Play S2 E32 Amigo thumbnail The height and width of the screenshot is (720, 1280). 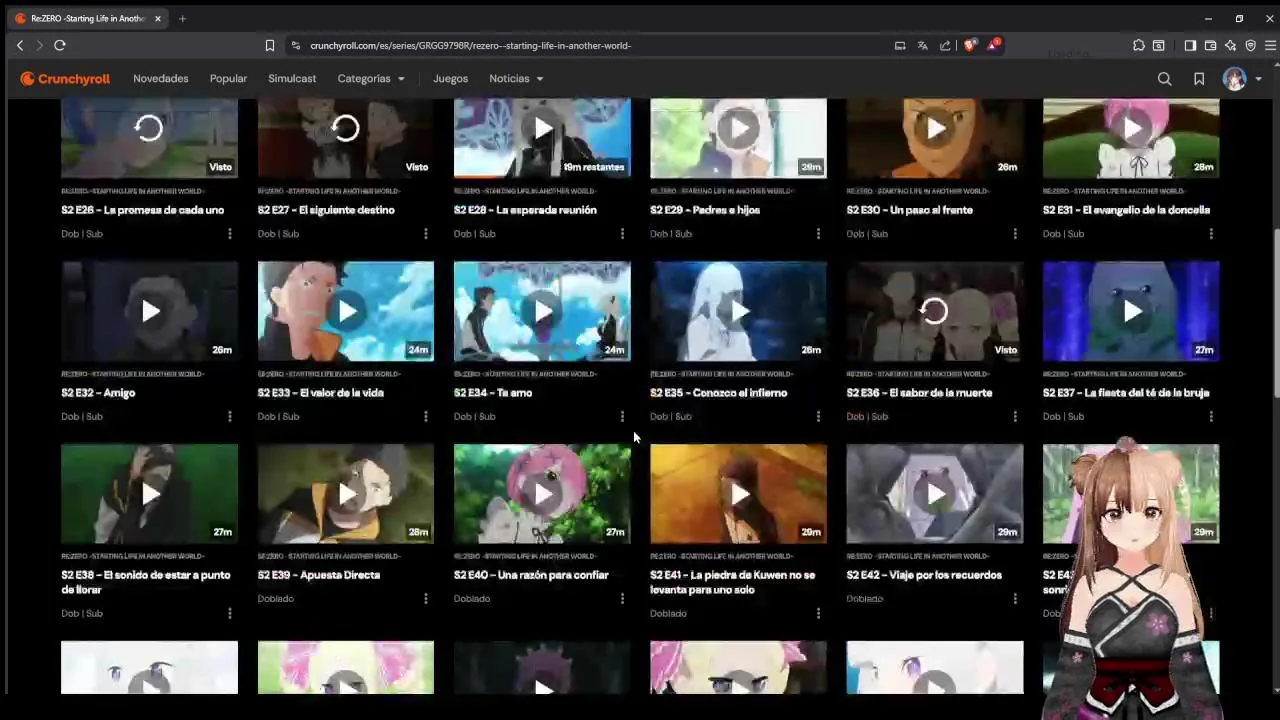[x=149, y=311]
